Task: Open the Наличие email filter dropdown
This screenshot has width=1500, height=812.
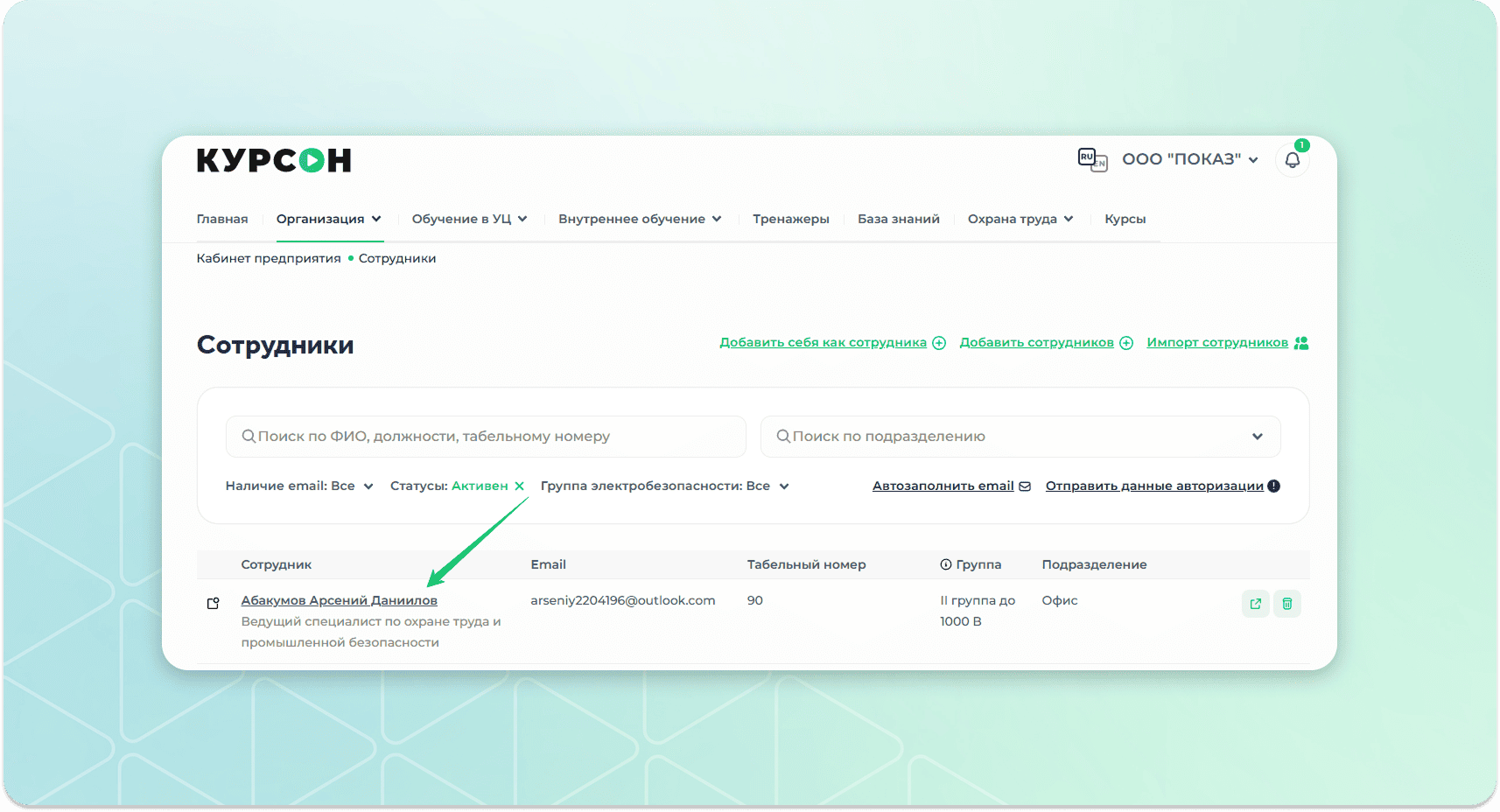Action: (x=299, y=486)
